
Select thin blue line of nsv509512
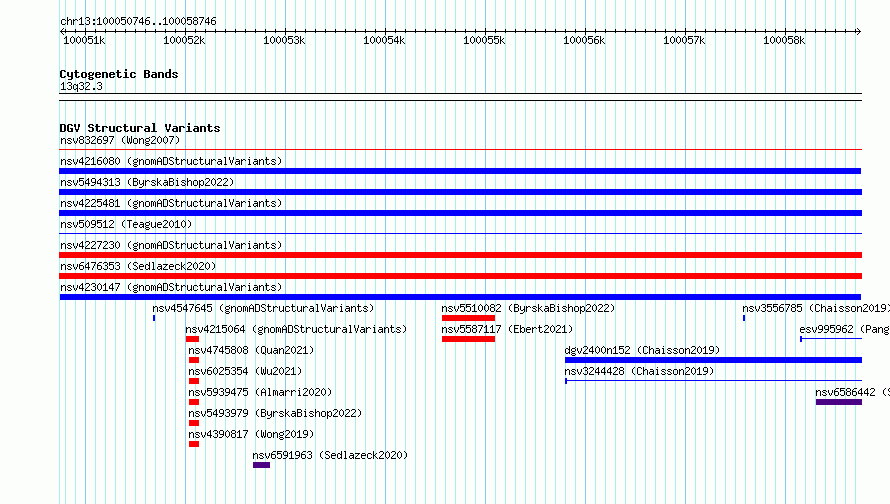[461, 233]
